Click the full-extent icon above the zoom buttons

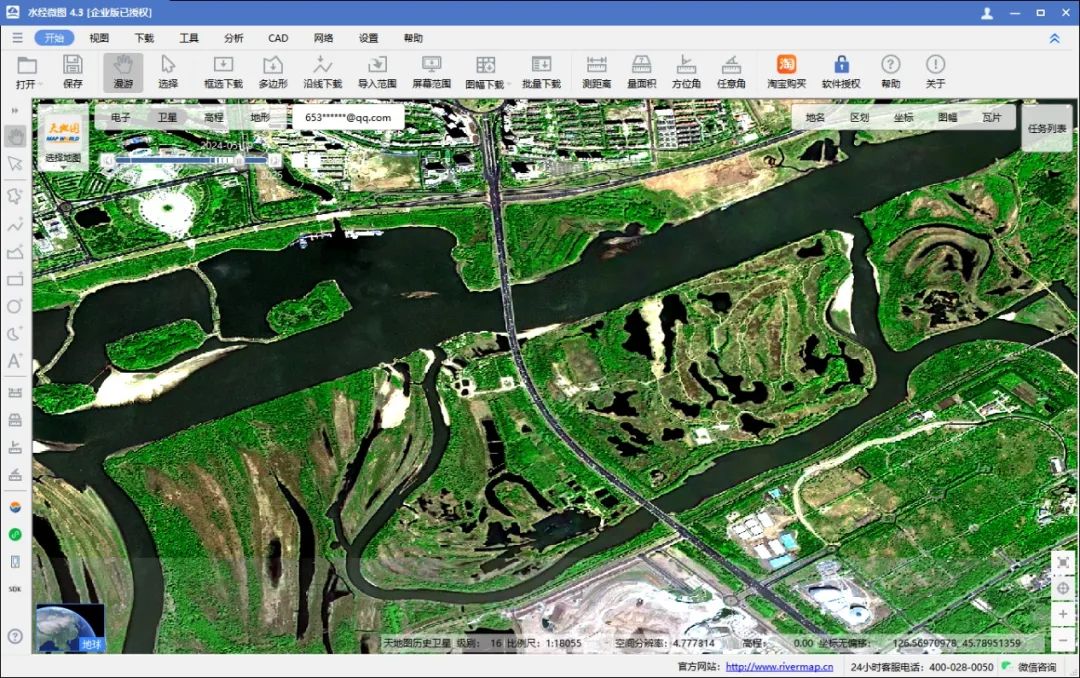(x=1063, y=563)
